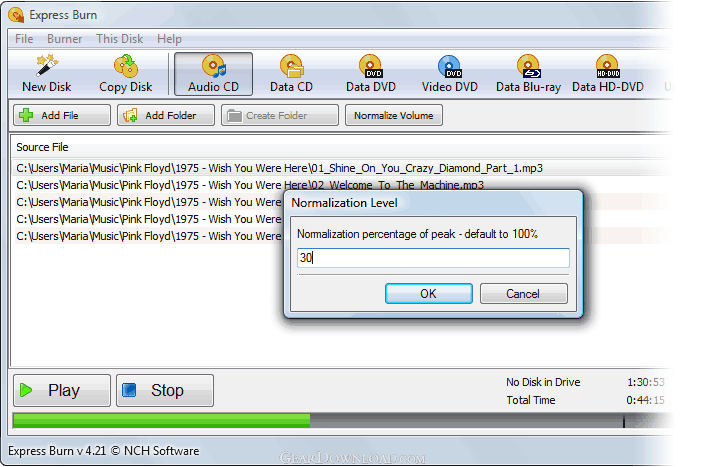Image resolution: width=706 pixels, height=467 pixels.
Task: Open the File menu
Action: click(x=24, y=39)
